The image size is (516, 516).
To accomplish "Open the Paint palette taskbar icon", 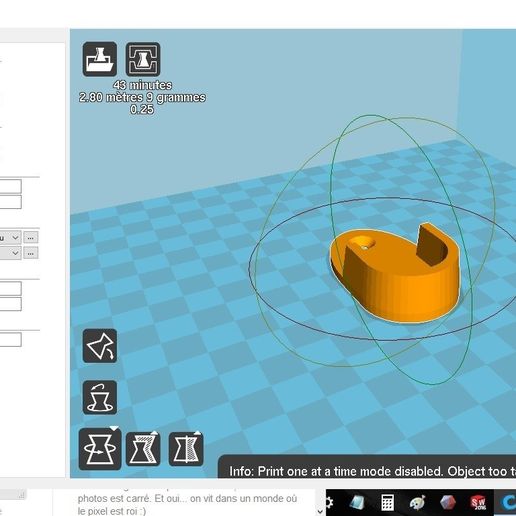I will (417, 502).
